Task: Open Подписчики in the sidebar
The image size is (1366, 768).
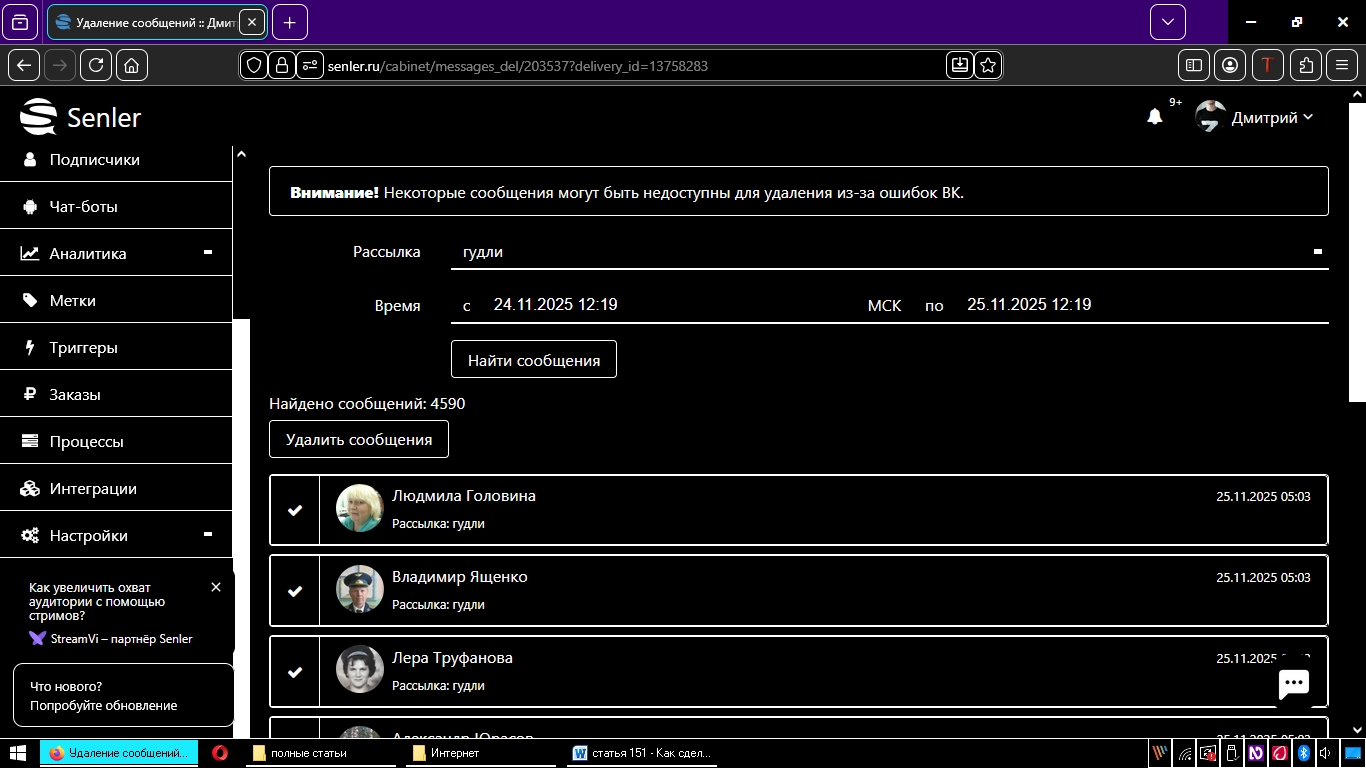Action: coord(95,159)
